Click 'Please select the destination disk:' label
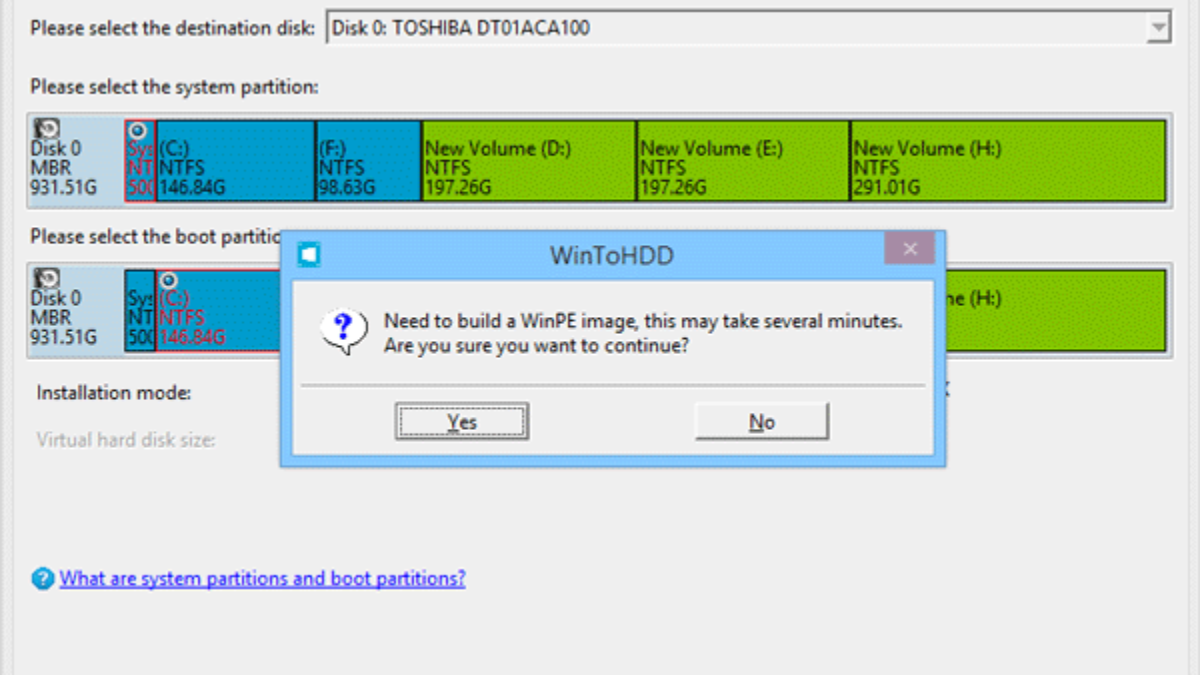Viewport: 1200px width, 675px height. click(x=174, y=28)
